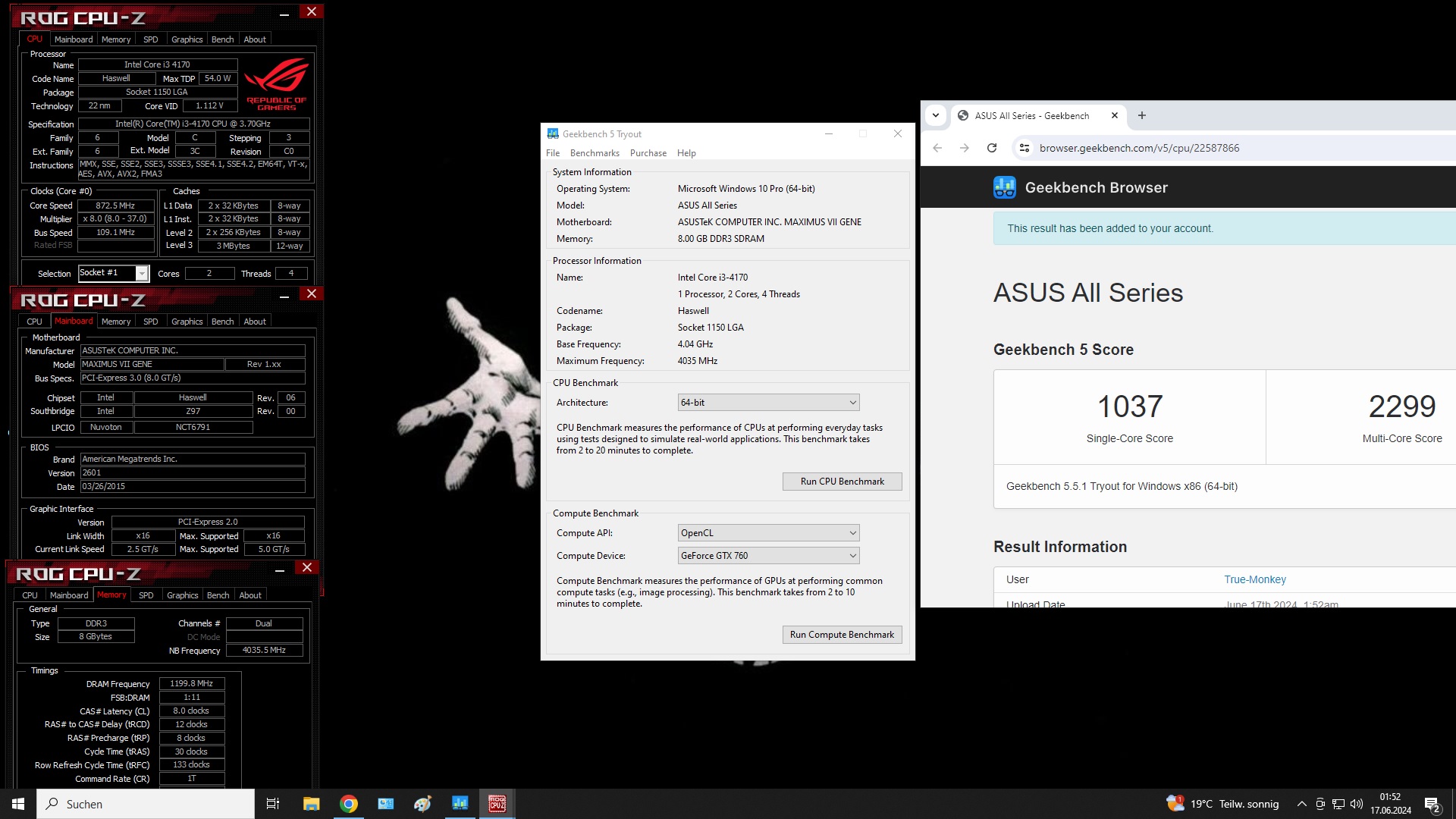Image resolution: width=1456 pixels, height=819 pixels.
Task: Click DRAM Frequency 1199.8 MHz value
Action: tap(191, 683)
